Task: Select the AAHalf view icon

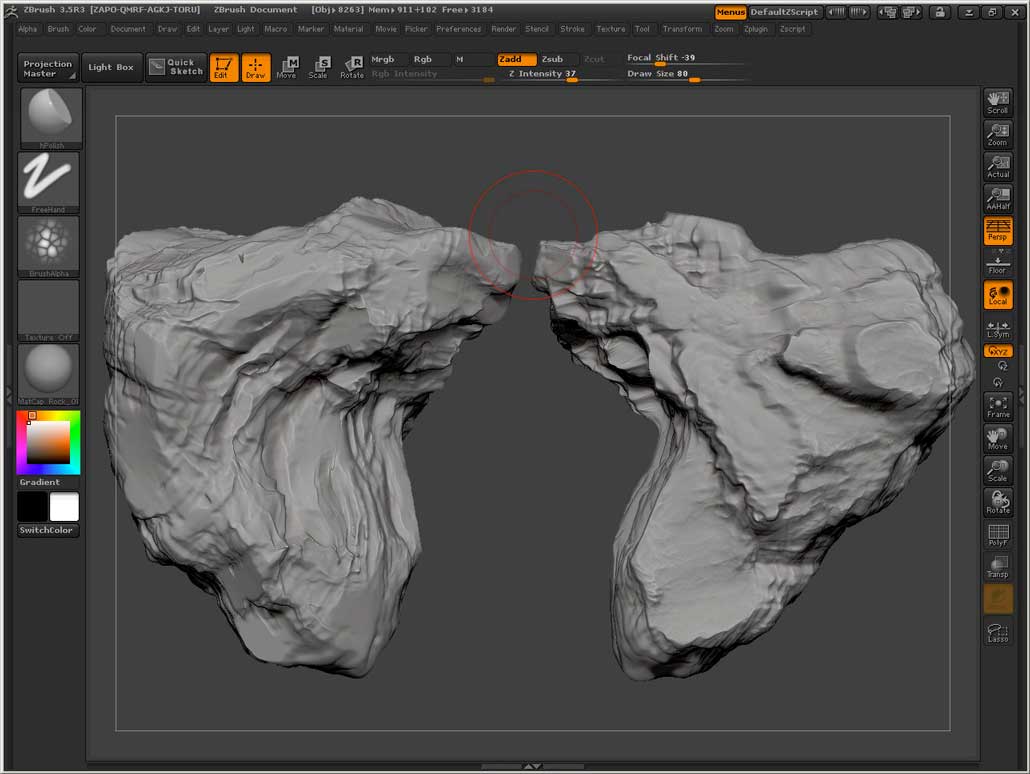Action: [x=997, y=198]
